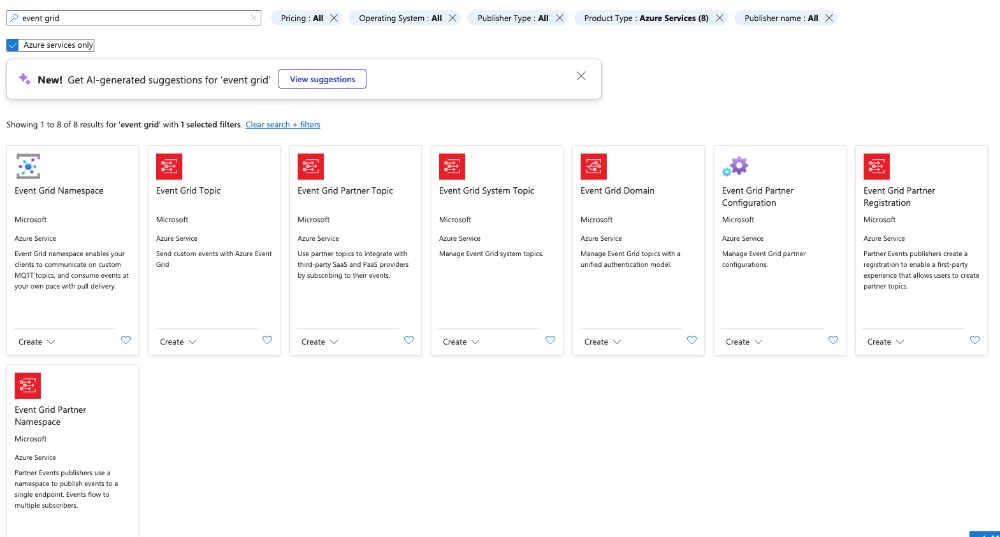Remove the Publisher name filter chip
This screenshot has width=1000, height=537.
click(x=829, y=18)
